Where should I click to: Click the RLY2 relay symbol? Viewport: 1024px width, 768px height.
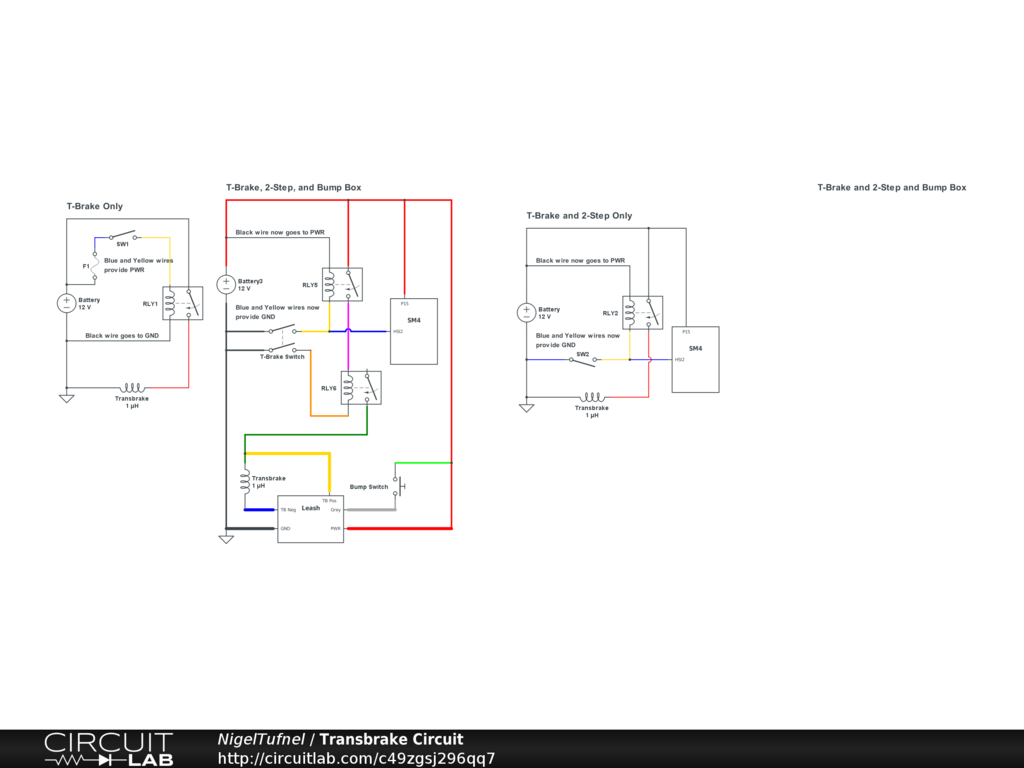[x=642, y=313]
